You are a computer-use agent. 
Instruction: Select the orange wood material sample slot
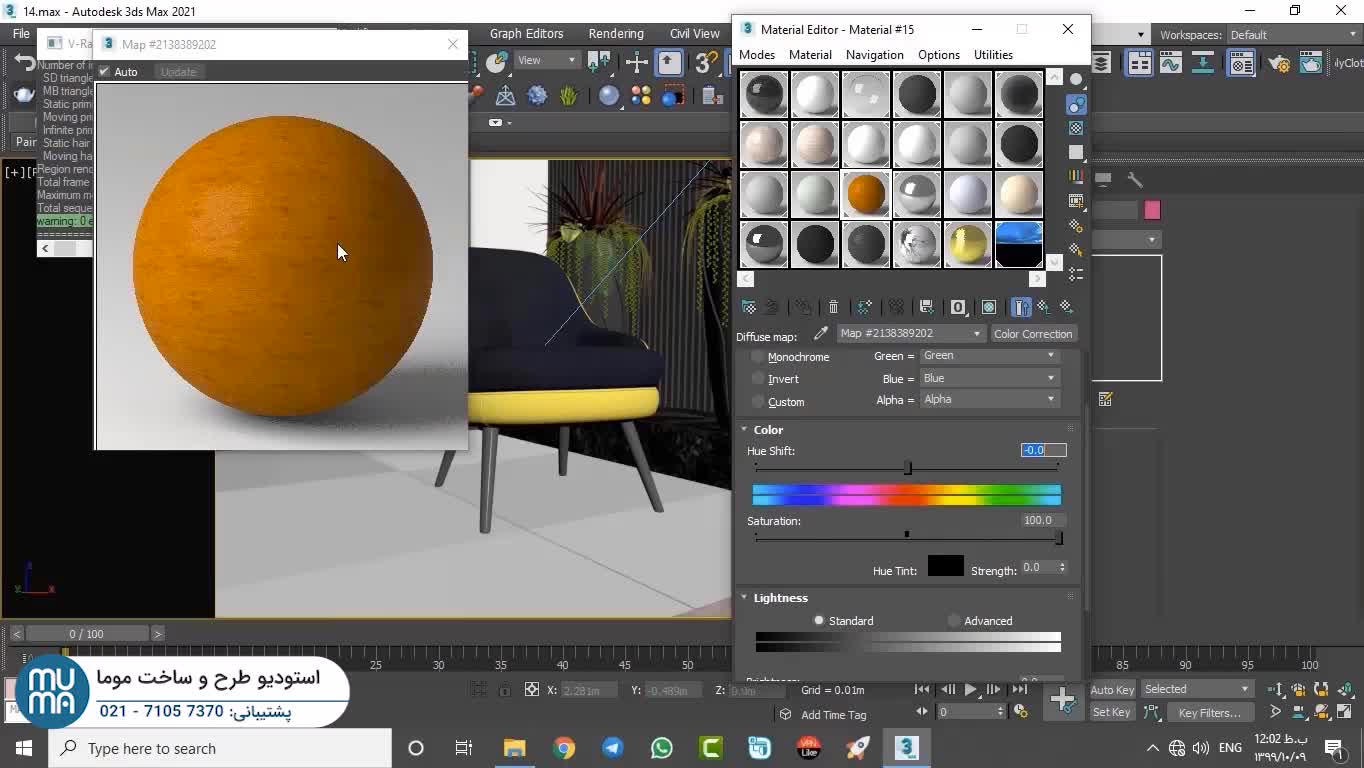[866, 194]
